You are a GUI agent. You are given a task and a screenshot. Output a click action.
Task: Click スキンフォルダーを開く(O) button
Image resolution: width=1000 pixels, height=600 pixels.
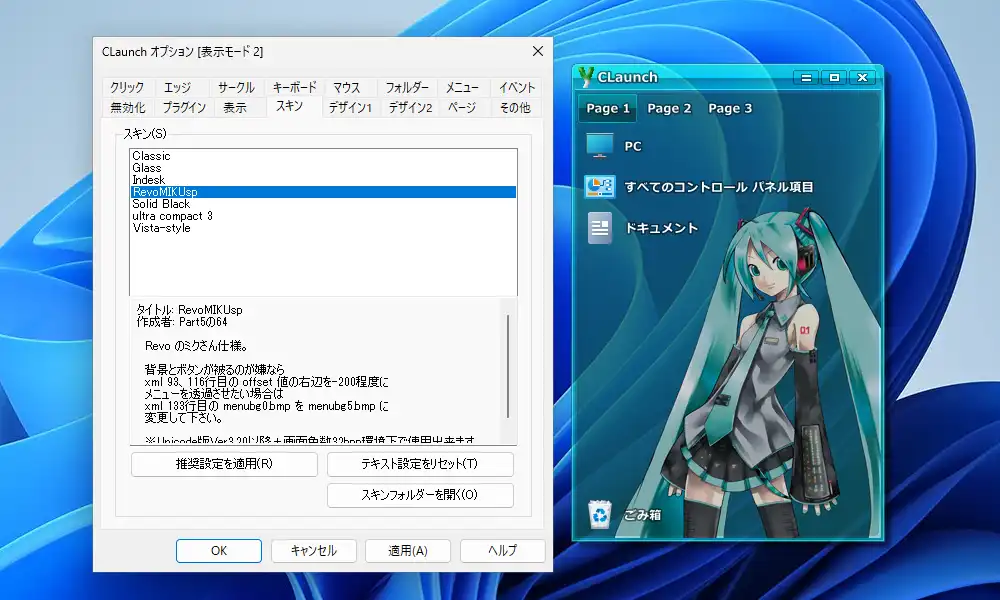click(x=420, y=495)
